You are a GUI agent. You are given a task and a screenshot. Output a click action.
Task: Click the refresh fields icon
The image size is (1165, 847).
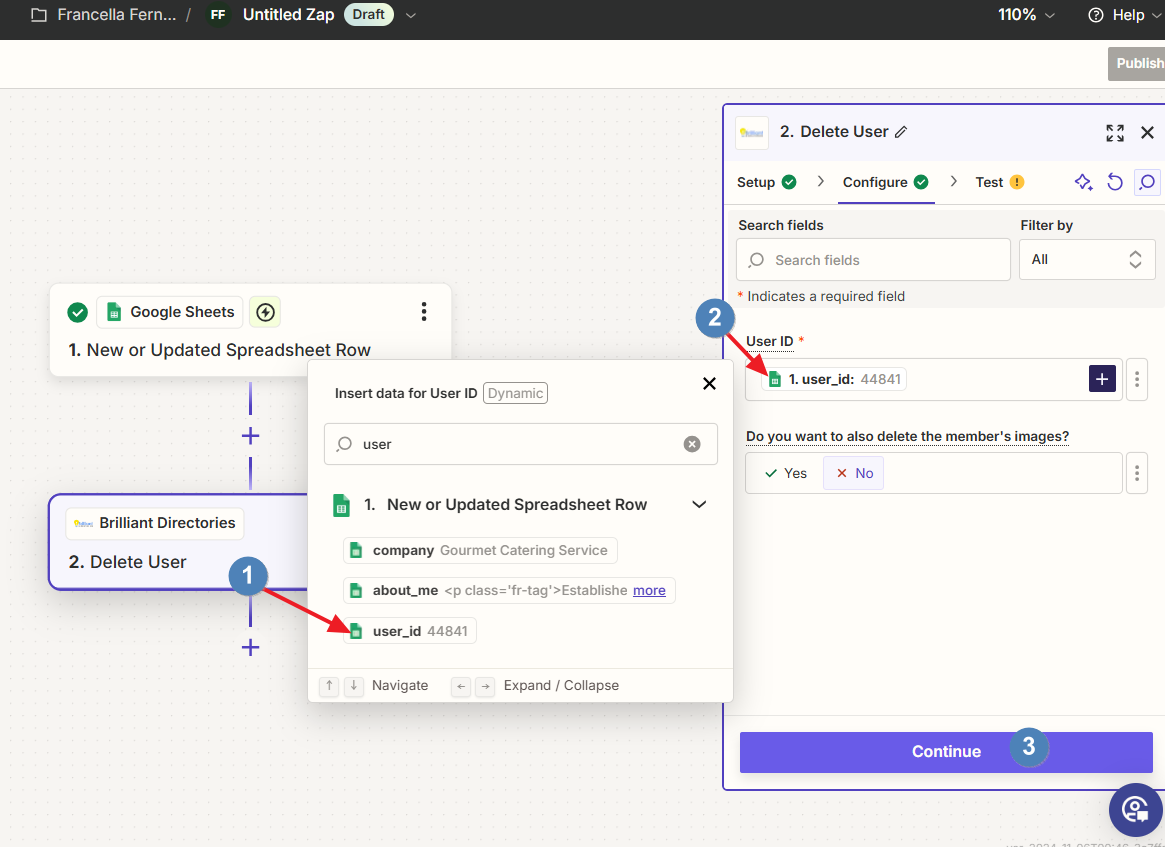tap(1114, 182)
